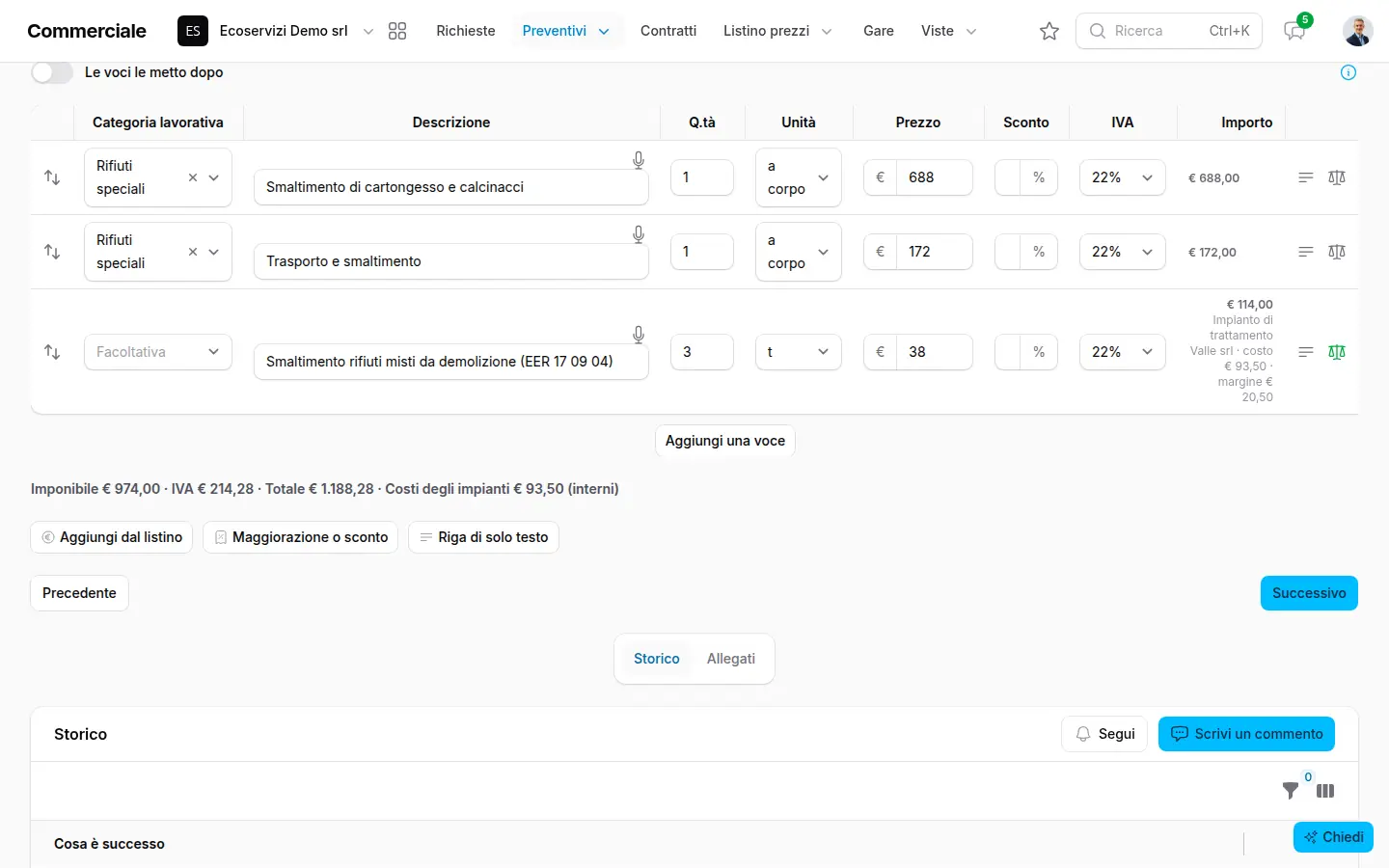The height and width of the screenshot is (868, 1389).
Task: Open IVA 22% dropdown for cartongesso row
Action: [1123, 177]
